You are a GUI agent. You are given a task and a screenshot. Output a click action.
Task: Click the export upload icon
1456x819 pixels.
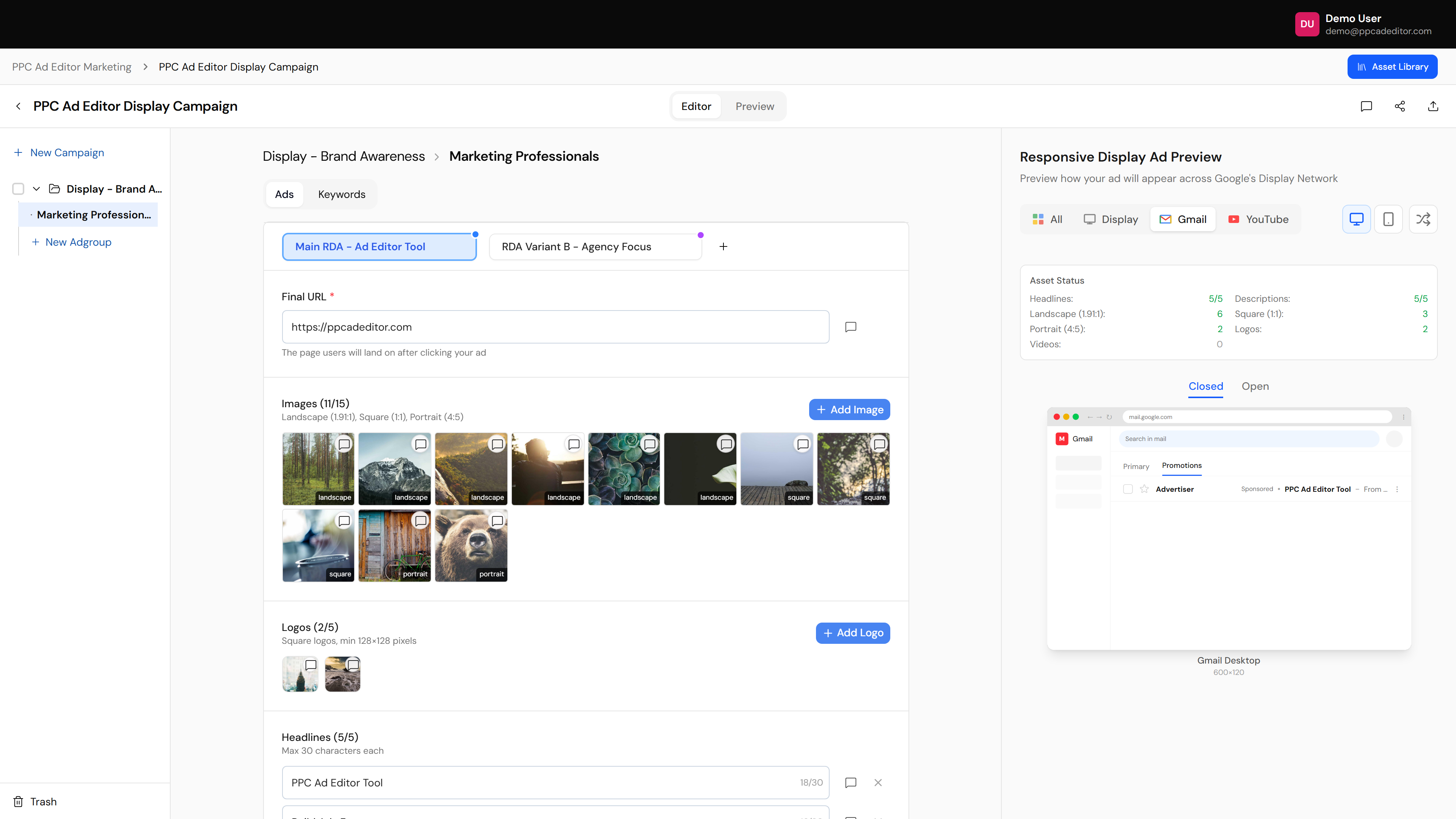[1433, 106]
